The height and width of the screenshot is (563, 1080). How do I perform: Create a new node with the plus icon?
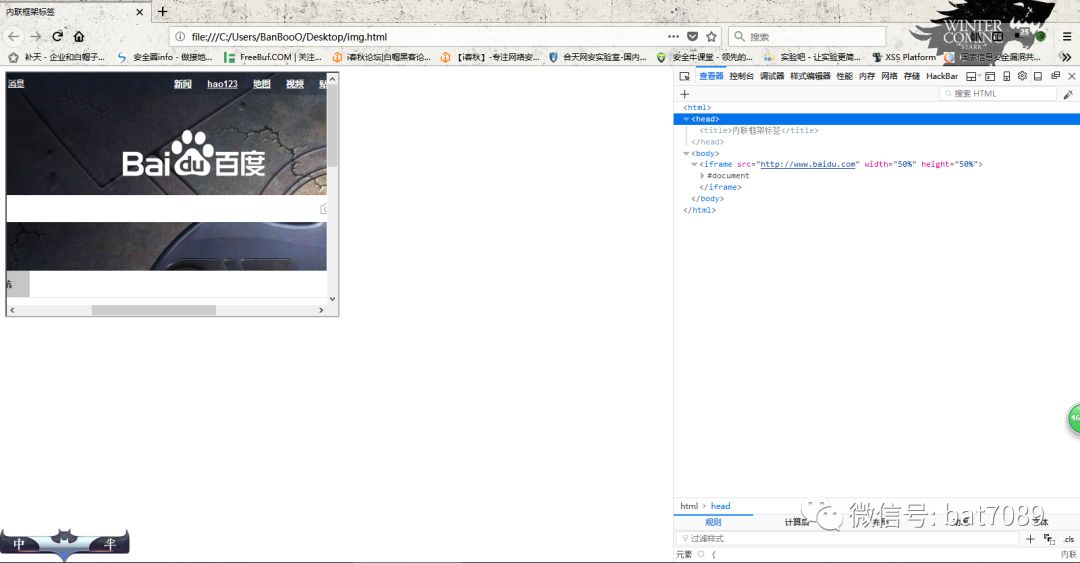point(685,94)
